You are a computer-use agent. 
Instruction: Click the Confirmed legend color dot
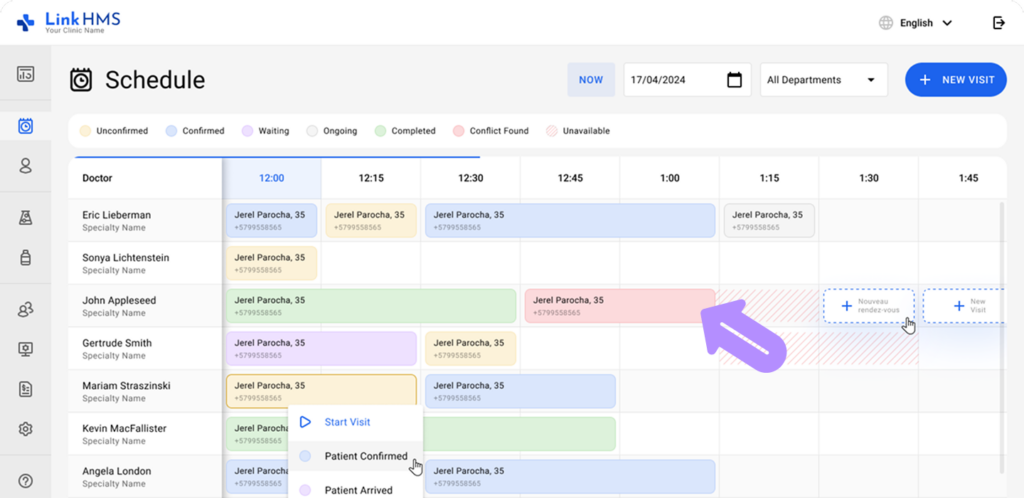tap(171, 131)
